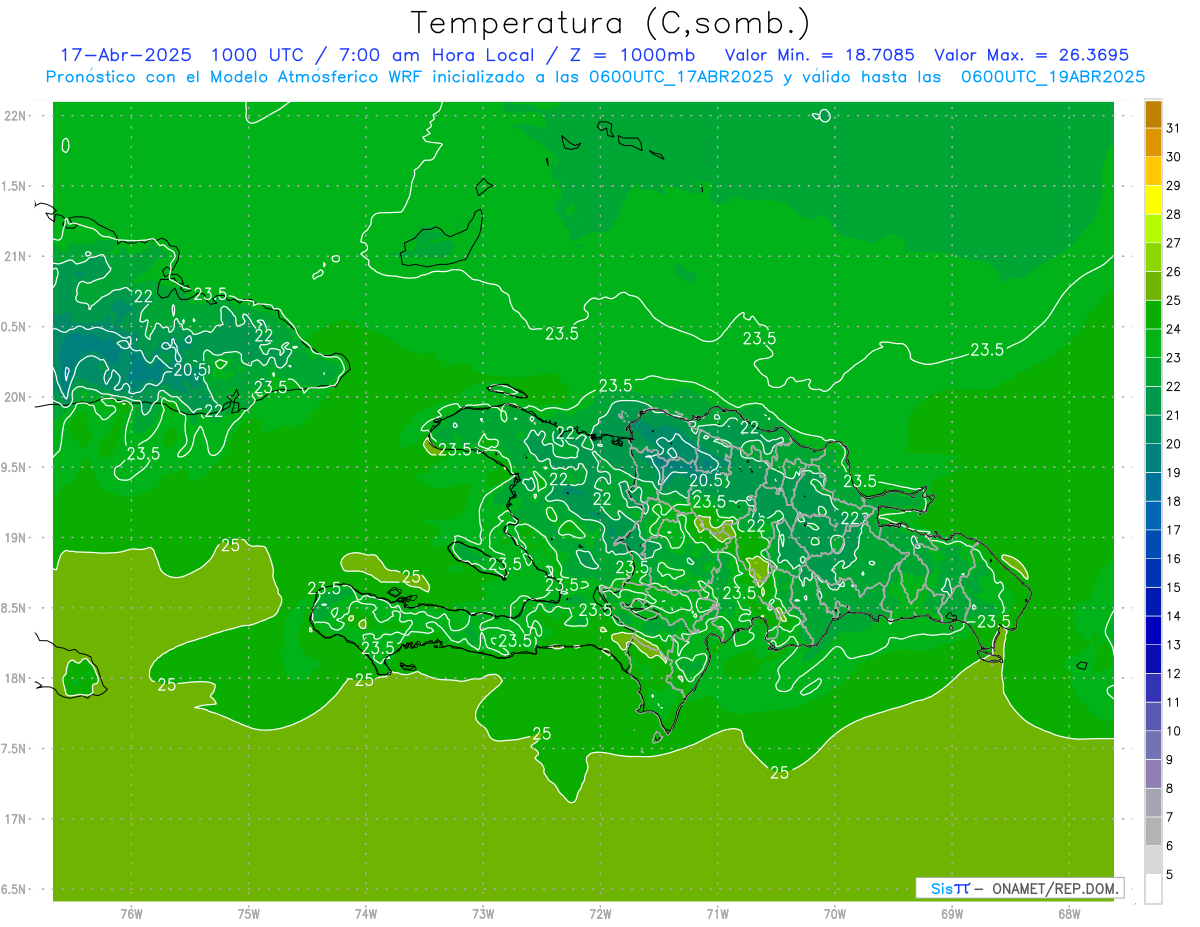Click the legend value '5'
Image resolution: width=1200 pixels, height=927 pixels.
pyautogui.click(x=1170, y=875)
